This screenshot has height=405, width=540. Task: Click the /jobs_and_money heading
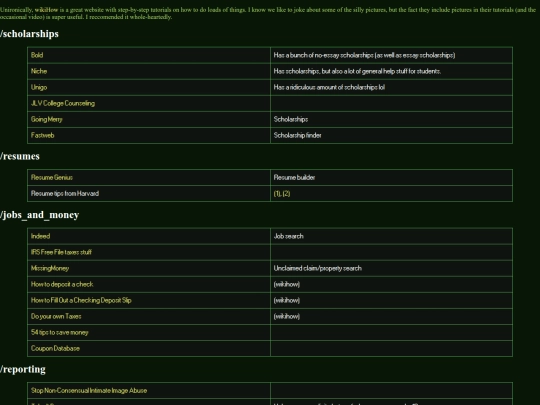pyautogui.click(x=40, y=215)
